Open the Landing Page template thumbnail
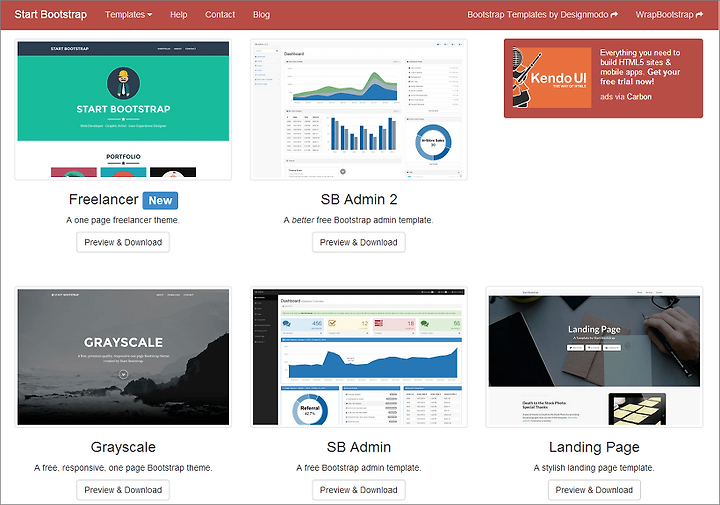Image resolution: width=720 pixels, height=505 pixels. [x=594, y=357]
